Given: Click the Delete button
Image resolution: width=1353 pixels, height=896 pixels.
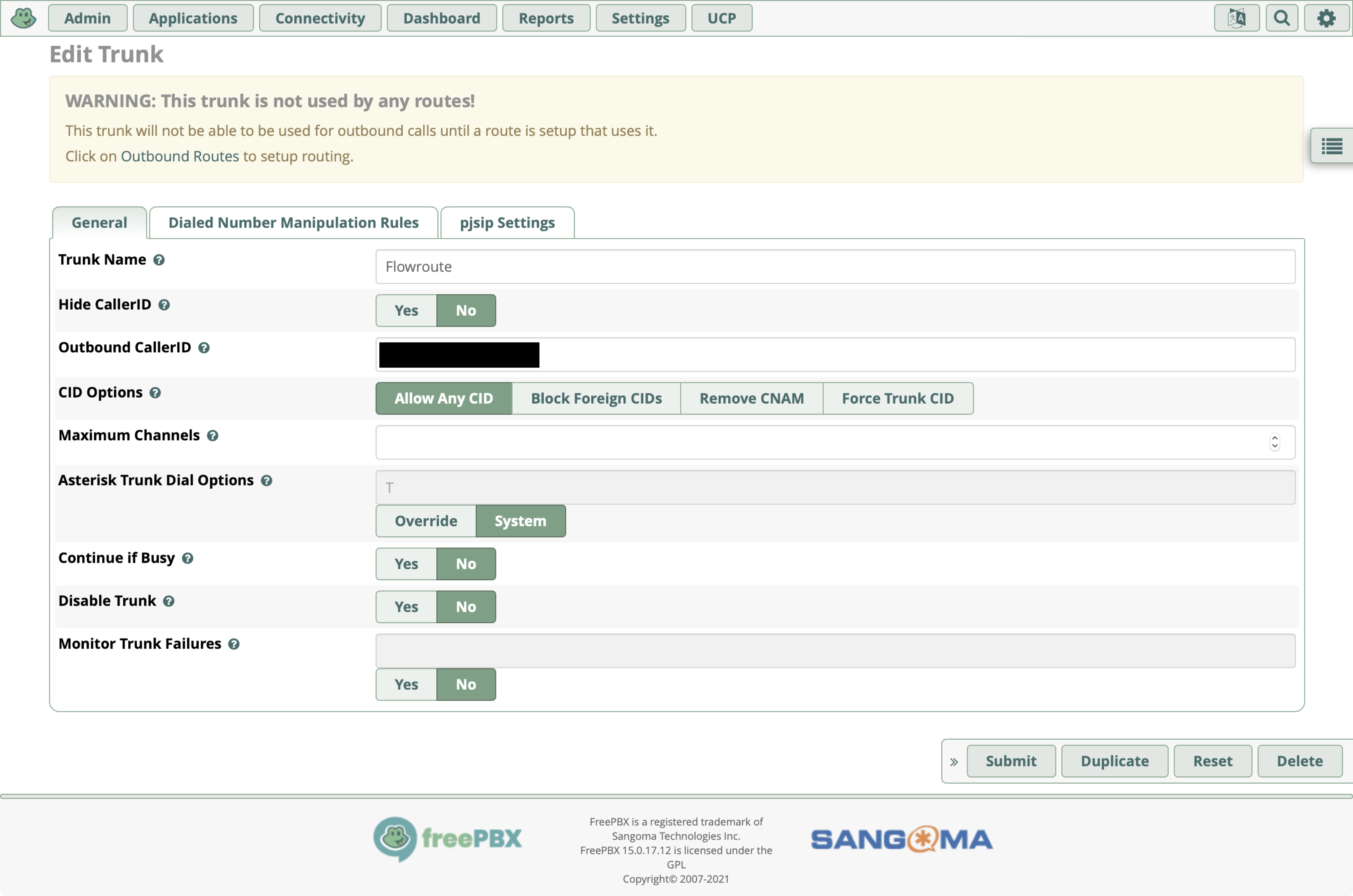Looking at the screenshot, I should [1300, 761].
